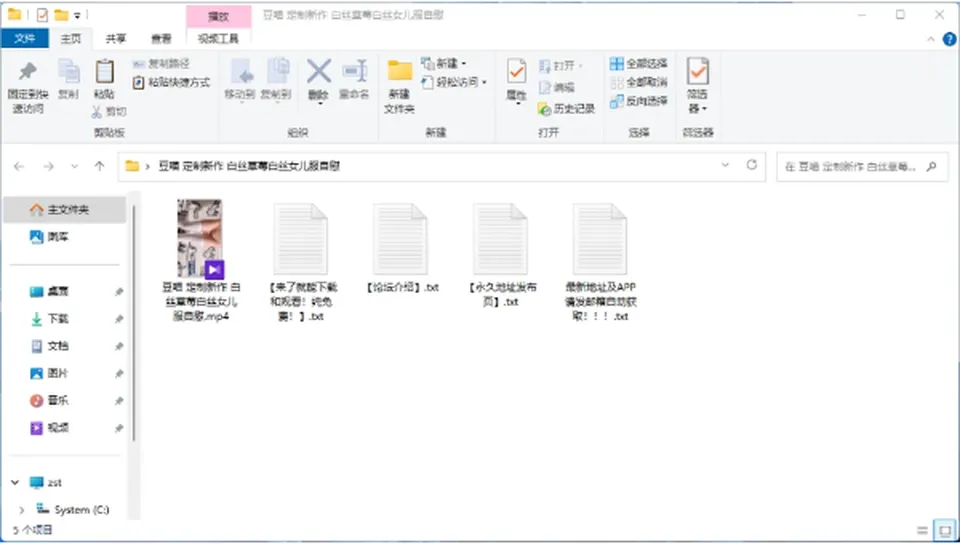This screenshot has height=544, width=960.
Task: Switch to the Video Tools ribbon tab
Action: (x=218, y=39)
